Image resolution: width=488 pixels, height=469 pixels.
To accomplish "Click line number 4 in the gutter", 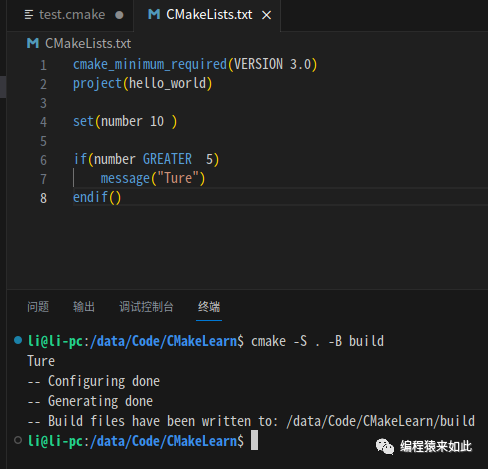I will (x=43, y=122).
